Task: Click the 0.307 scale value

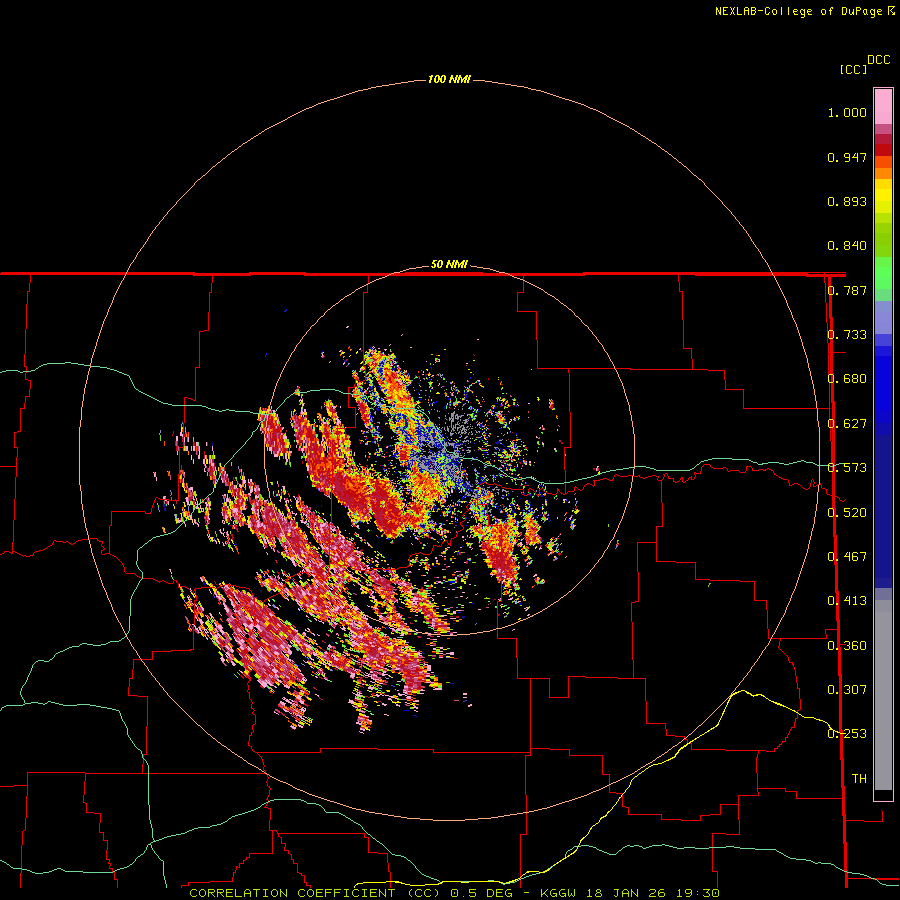Action: click(847, 690)
